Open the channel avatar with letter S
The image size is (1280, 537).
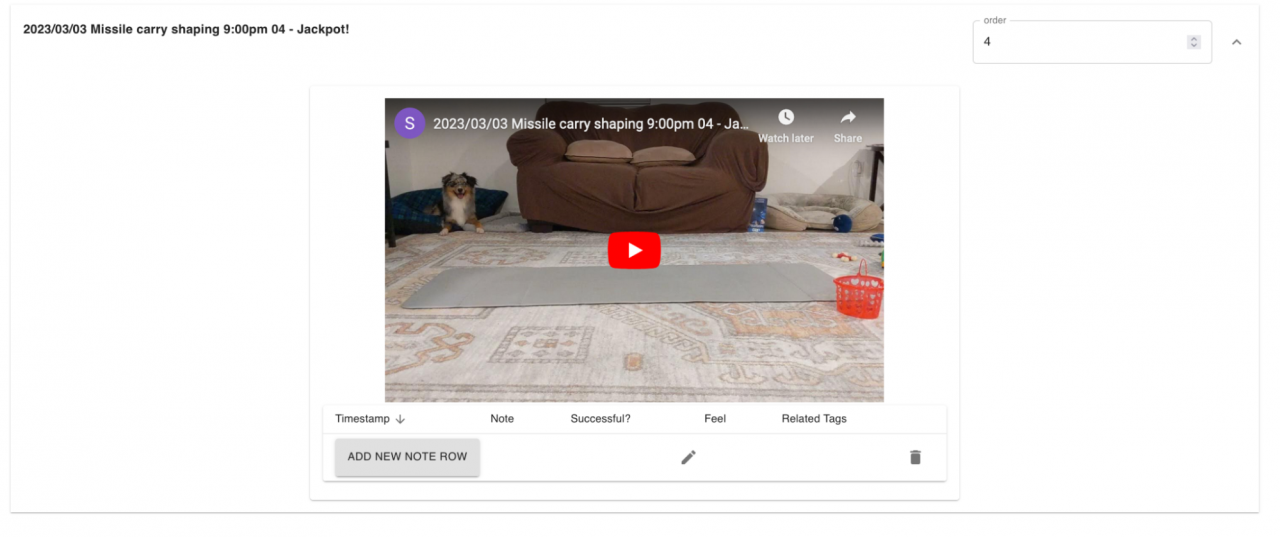point(410,123)
